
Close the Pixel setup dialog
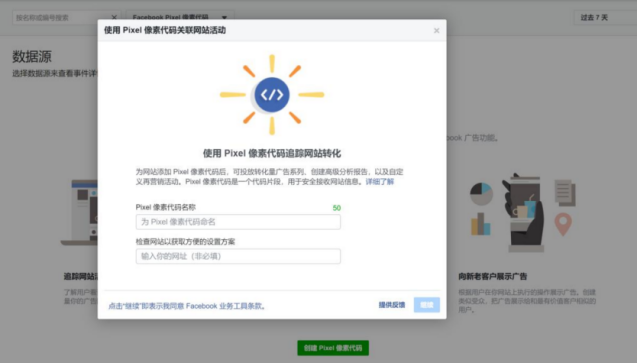point(436,30)
